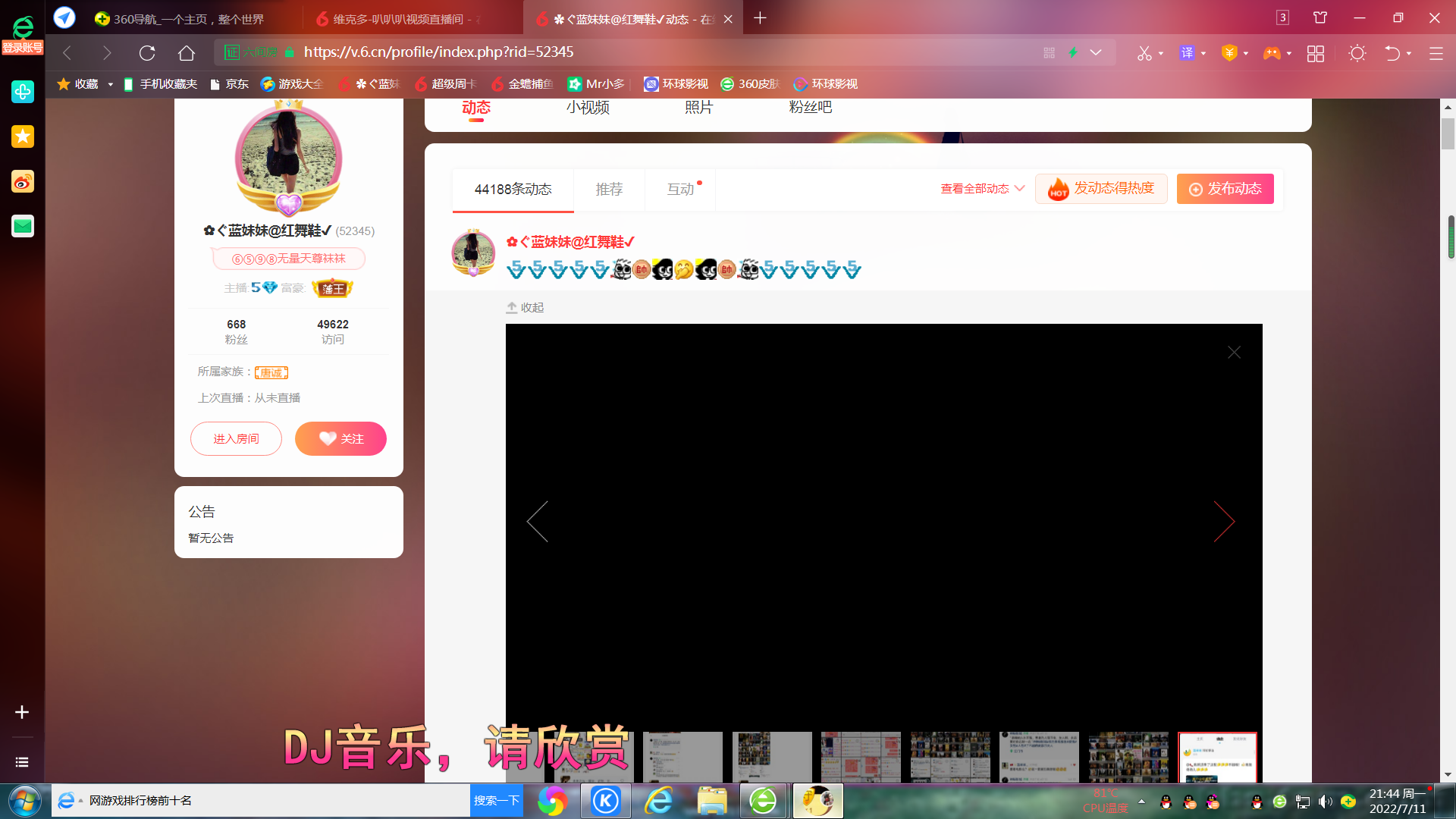Click the browser back arrow
Image resolution: width=1456 pixels, height=819 pixels.
tap(67, 53)
